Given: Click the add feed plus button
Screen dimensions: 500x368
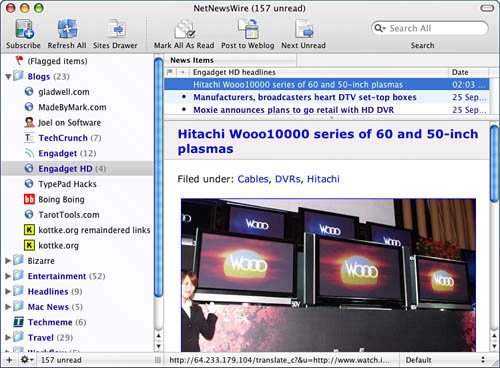Looking at the screenshot, I should (9, 360).
